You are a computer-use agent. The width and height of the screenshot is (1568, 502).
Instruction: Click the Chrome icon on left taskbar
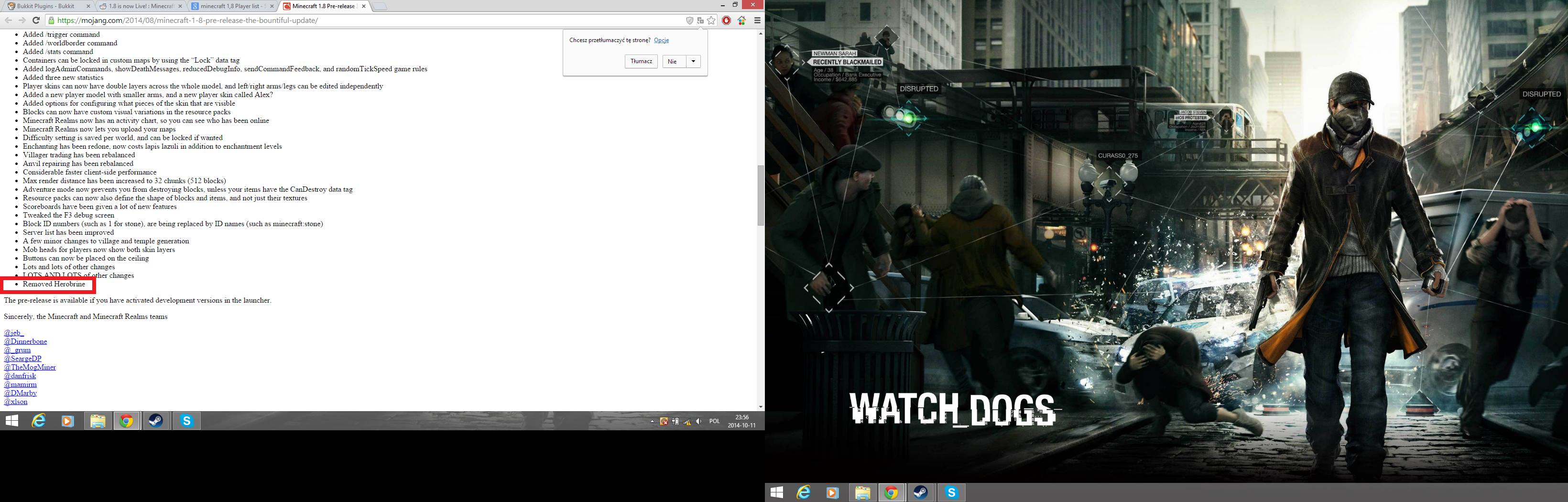(127, 420)
